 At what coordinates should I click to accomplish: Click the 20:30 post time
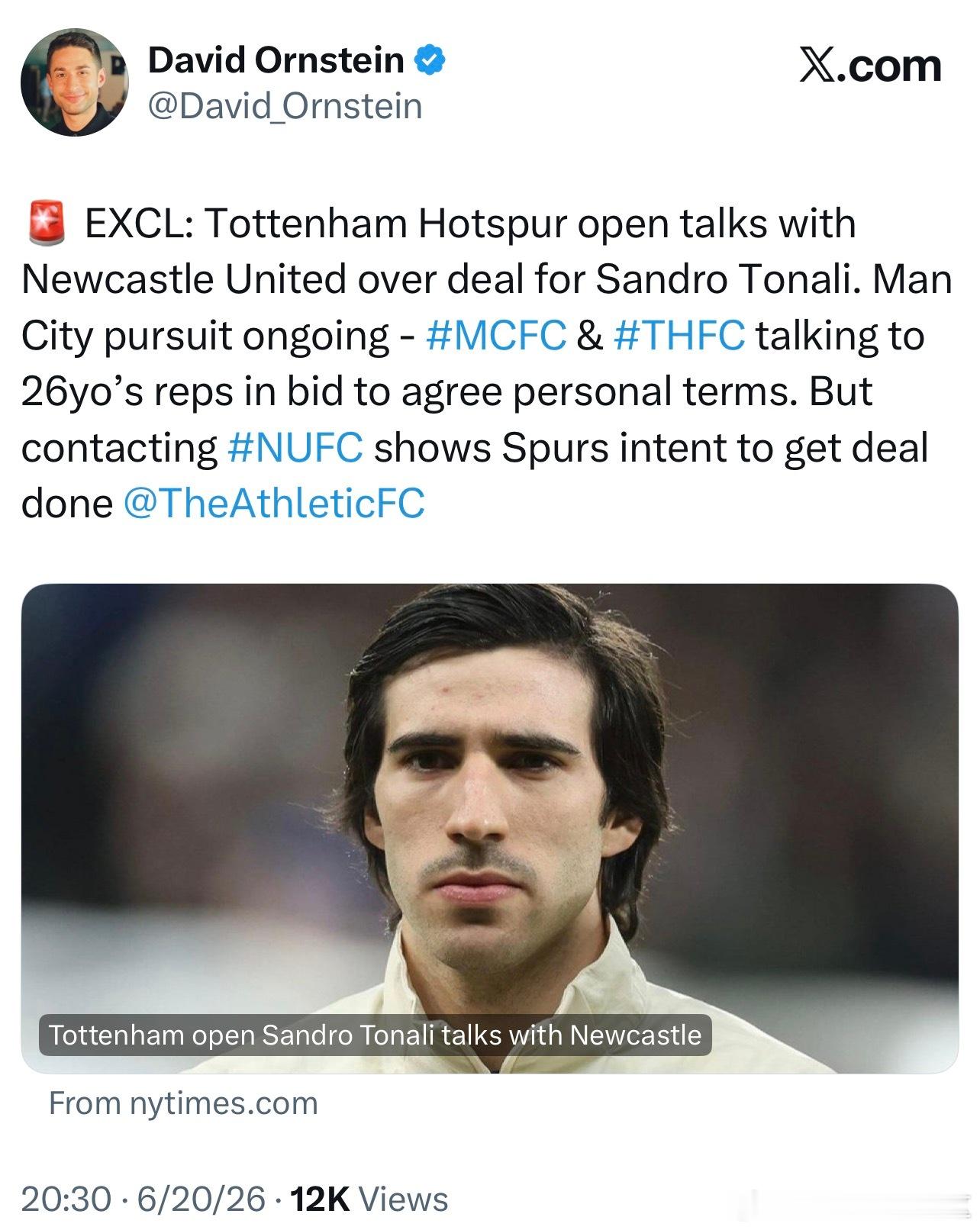66,1199
